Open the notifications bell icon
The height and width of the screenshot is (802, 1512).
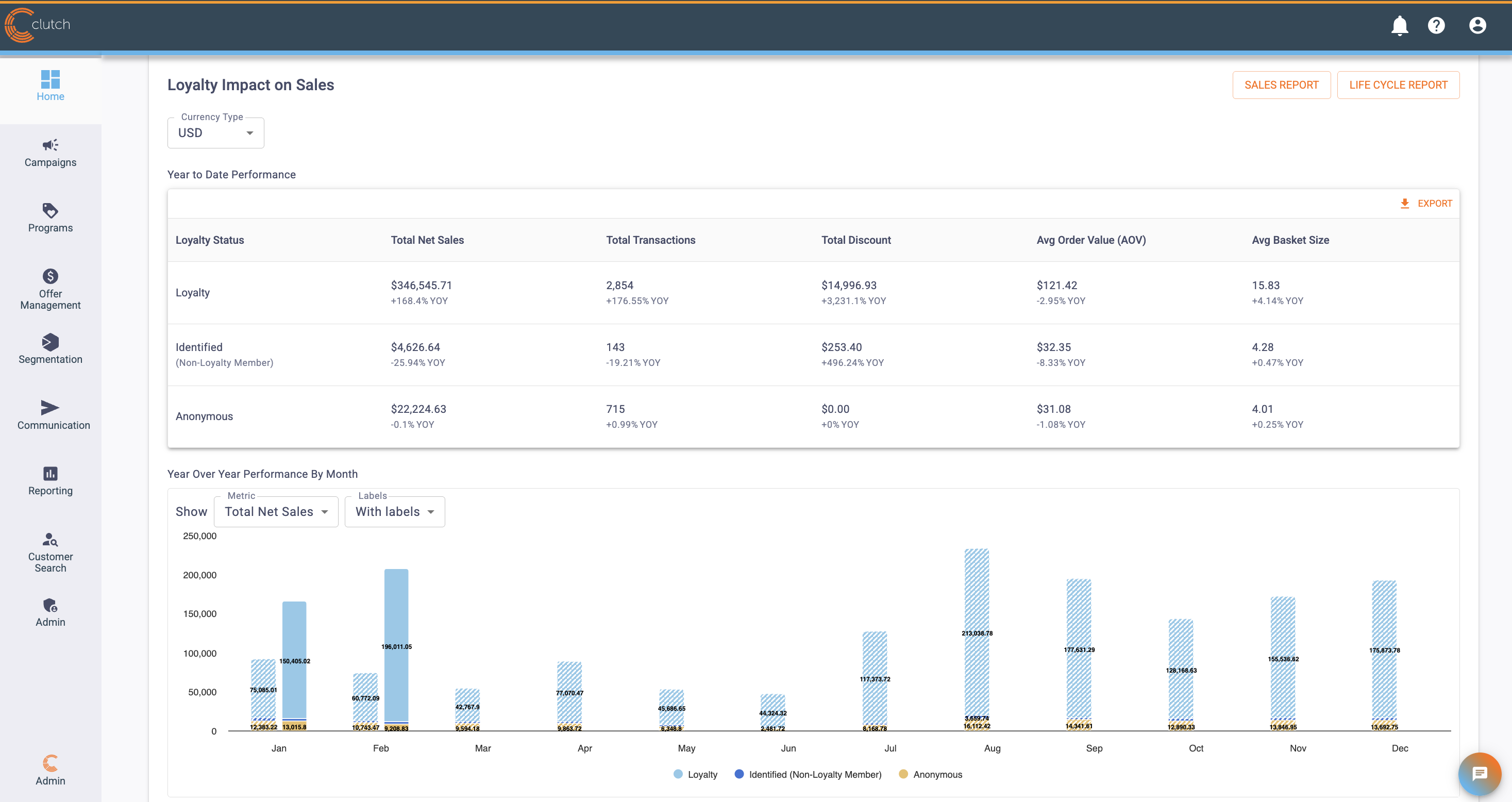point(1399,25)
